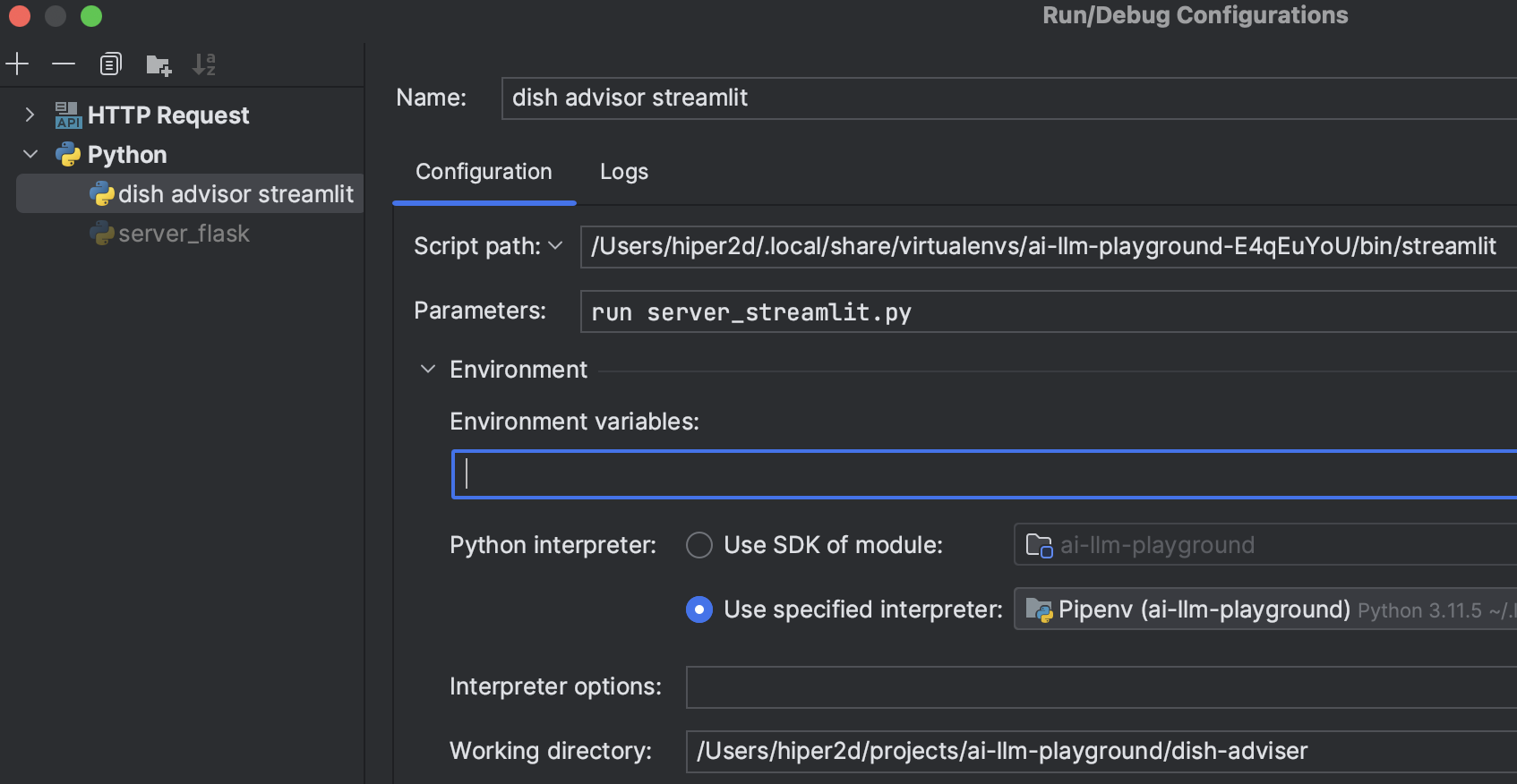Click the Interpreter options label
1517x784 pixels.
pos(555,686)
